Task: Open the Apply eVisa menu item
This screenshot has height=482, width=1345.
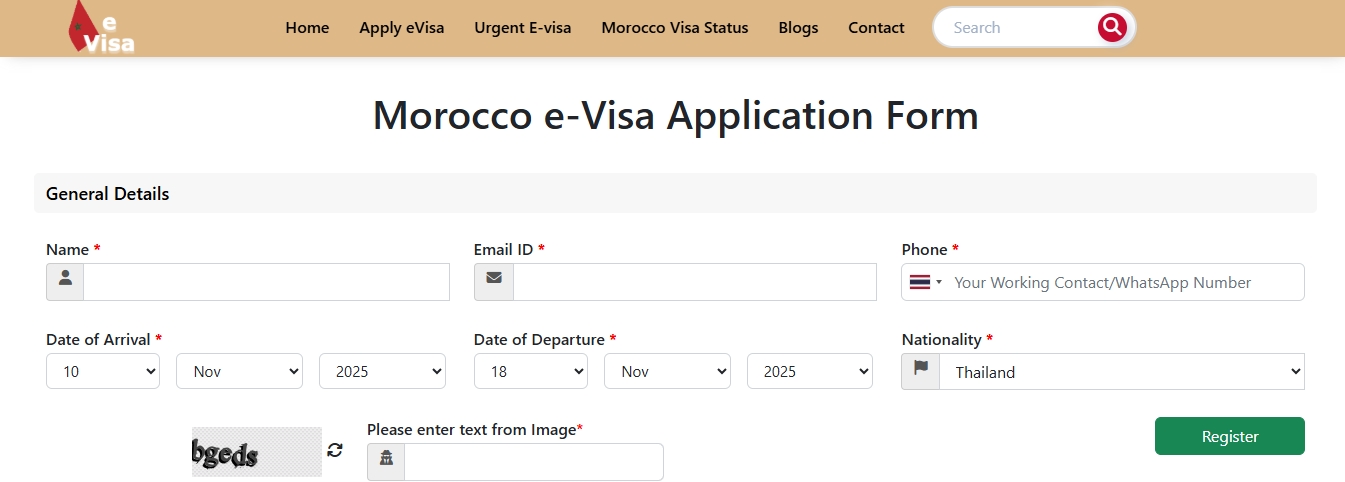Action: [x=402, y=28]
